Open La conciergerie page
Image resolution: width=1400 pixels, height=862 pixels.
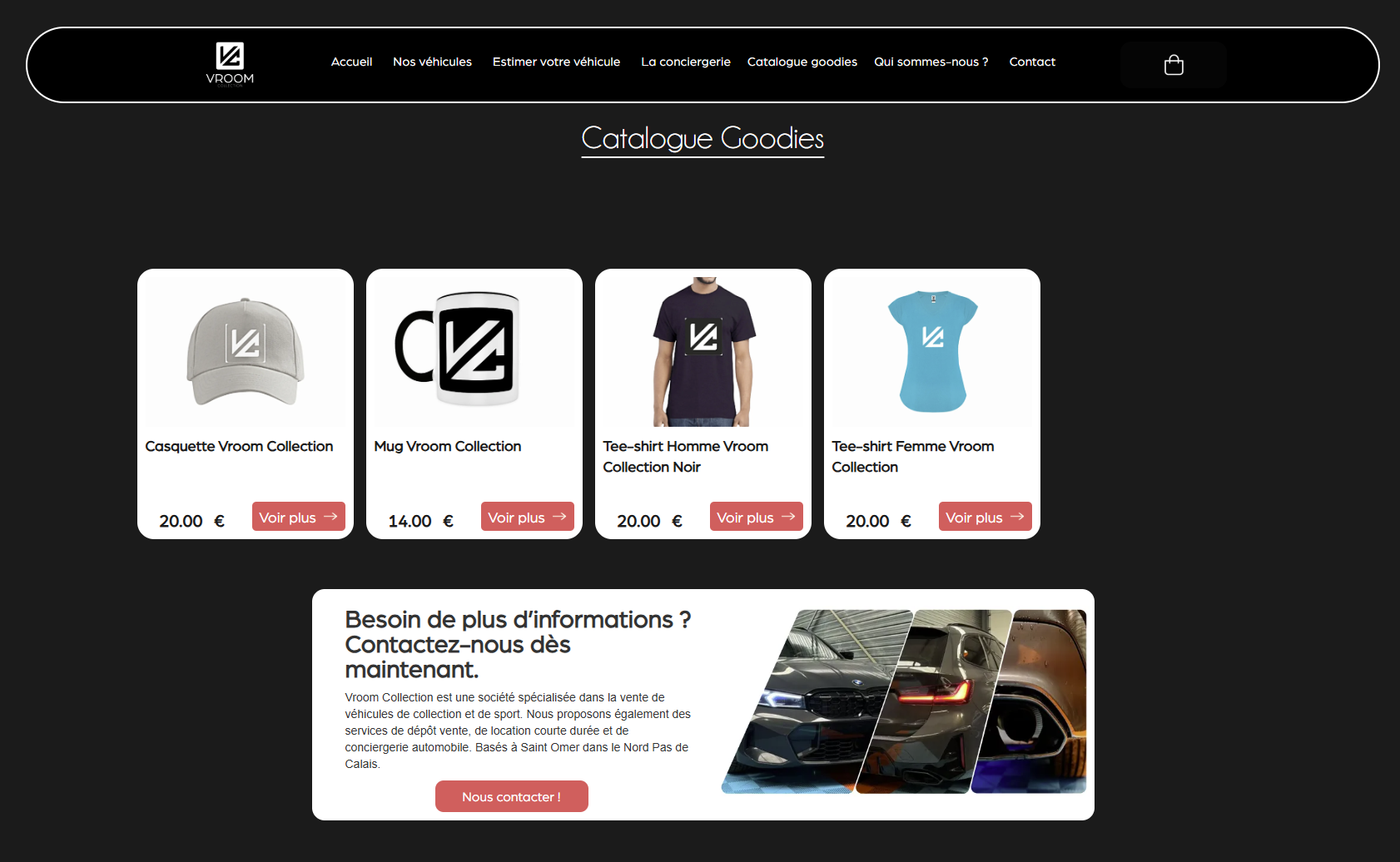click(x=686, y=62)
